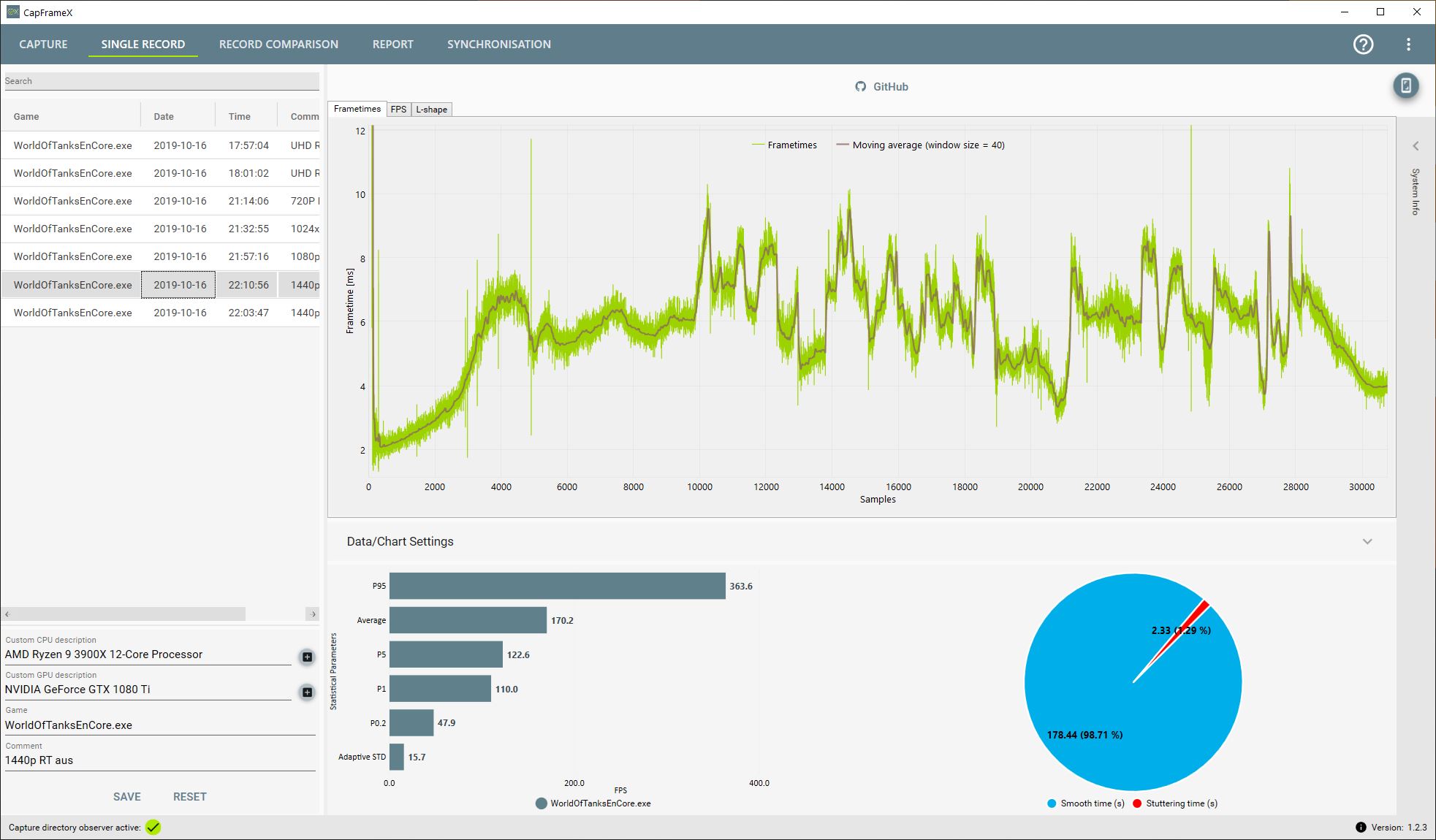
Task: Click the Search input field
Action: click(161, 81)
